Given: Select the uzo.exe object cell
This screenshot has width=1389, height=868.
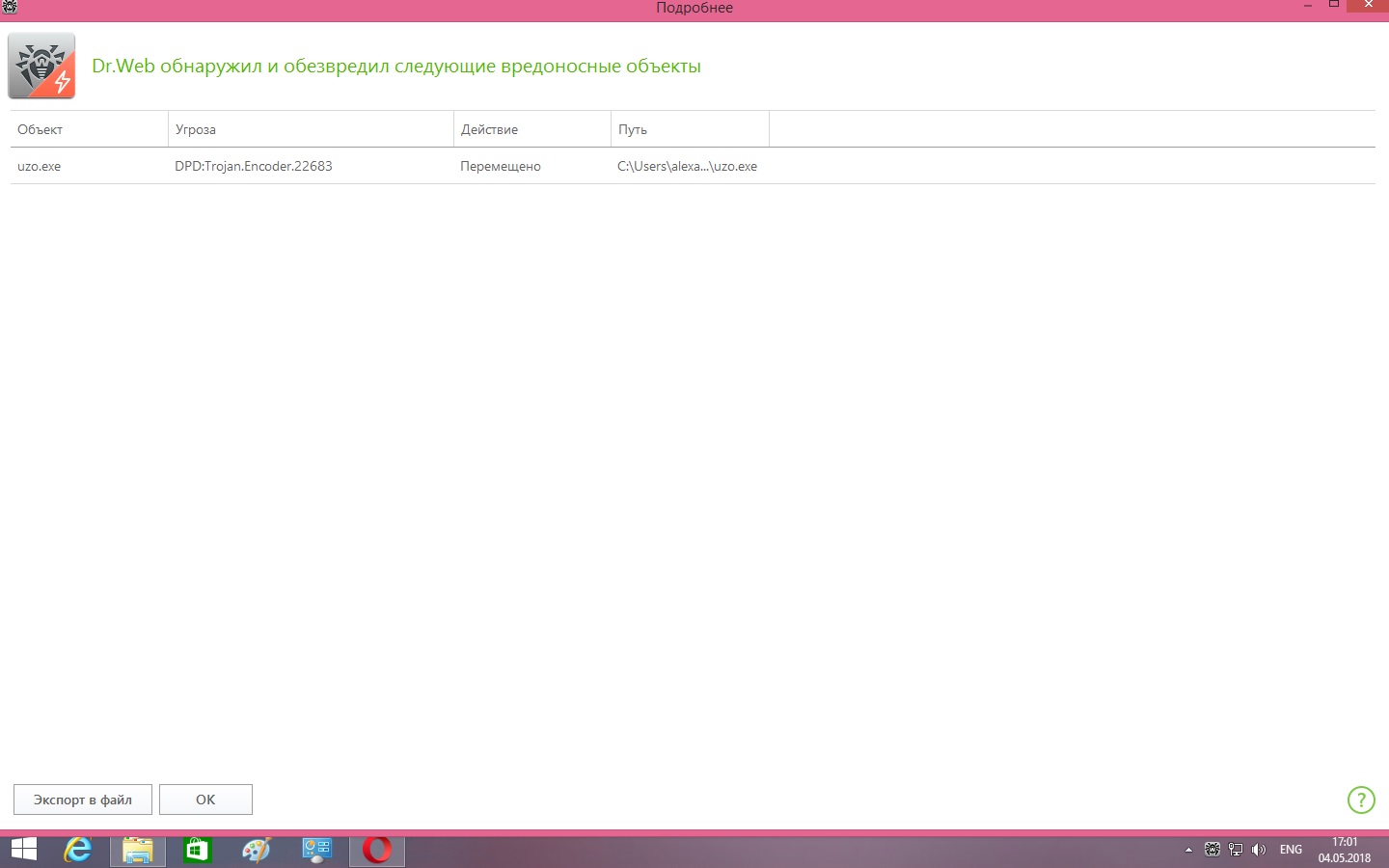Looking at the screenshot, I should (39, 166).
